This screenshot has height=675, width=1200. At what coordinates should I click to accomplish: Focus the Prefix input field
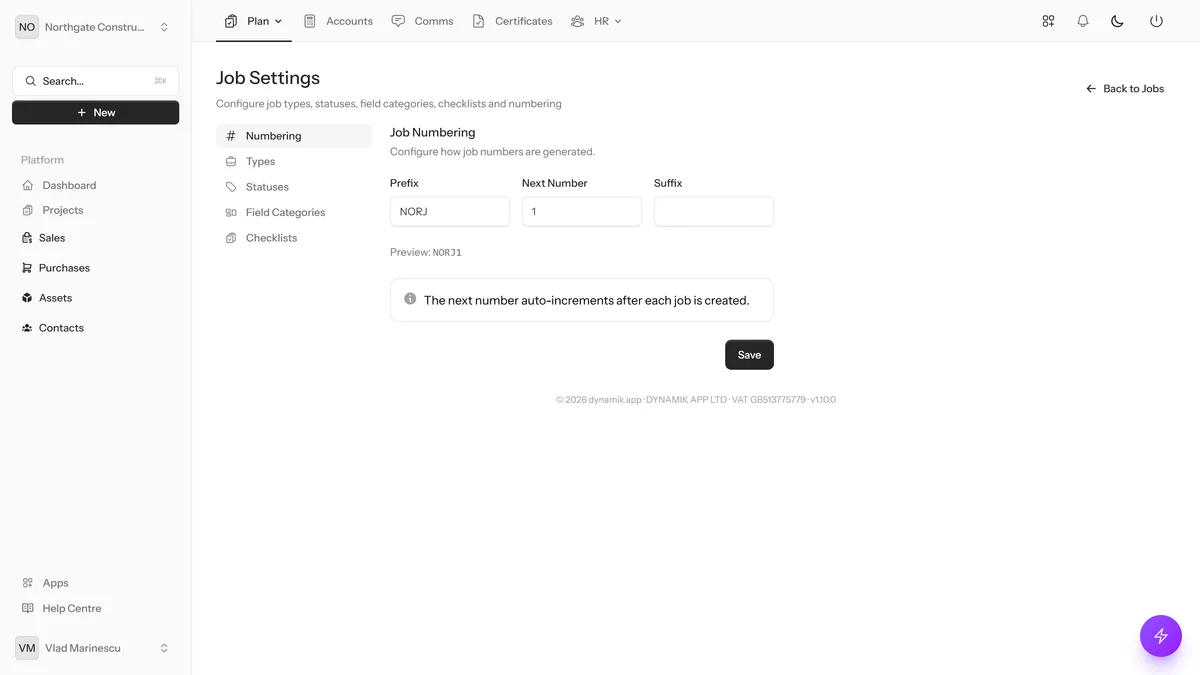click(450, 212)
